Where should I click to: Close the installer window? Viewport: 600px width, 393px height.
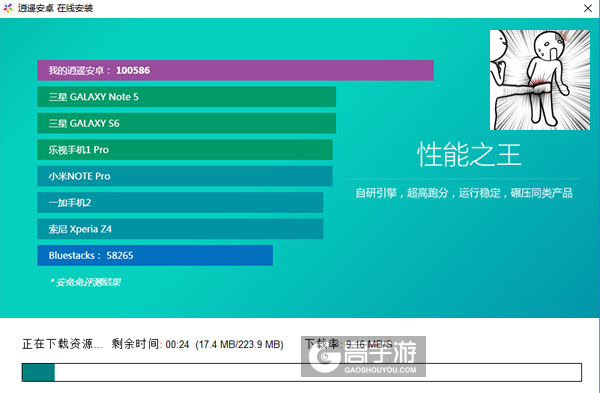click(588, 8)
